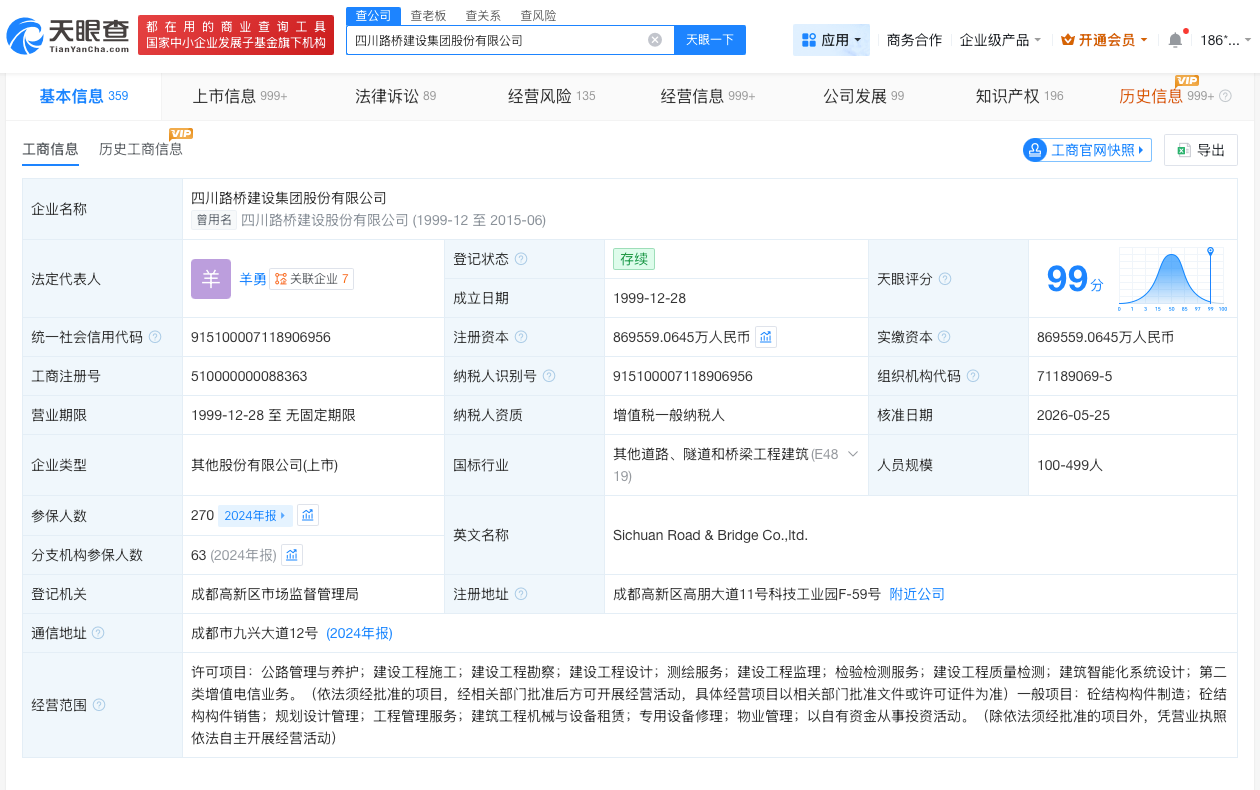Screen dimensions: 1260x790
Task: Click help icon beside 统一社会信用代码
Action: point(155,337)
